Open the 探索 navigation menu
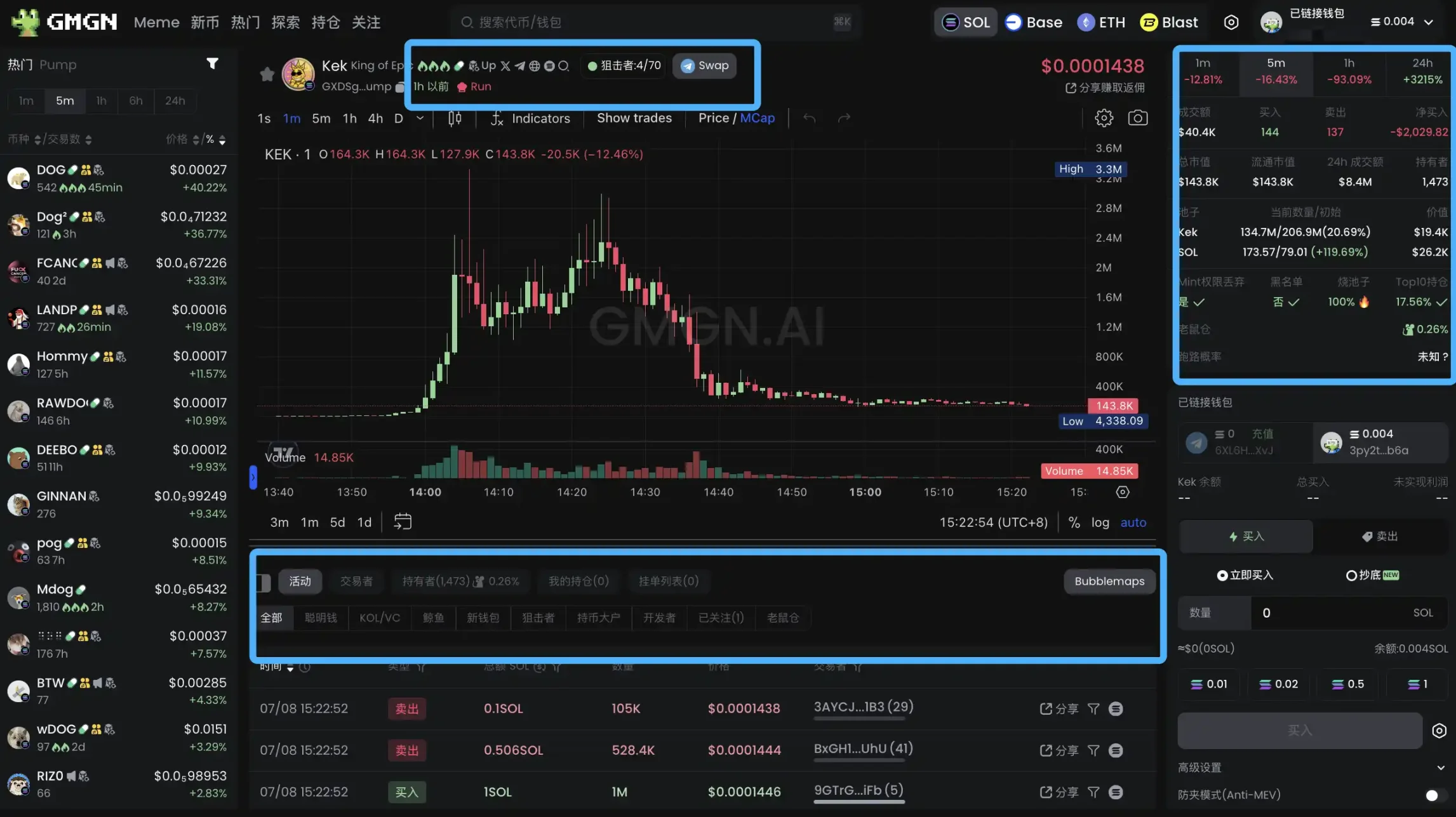Viewport: 1456px width, 817px height. [x=285, y=22]
